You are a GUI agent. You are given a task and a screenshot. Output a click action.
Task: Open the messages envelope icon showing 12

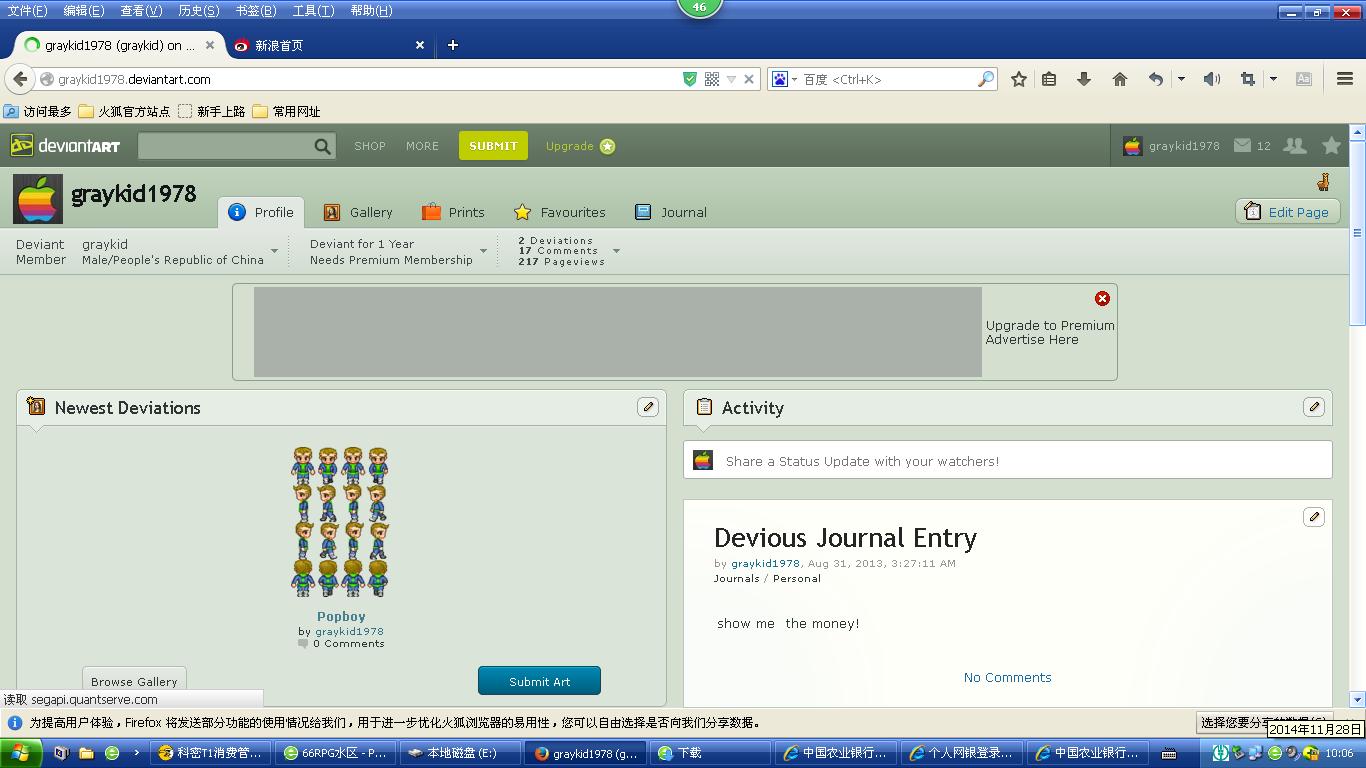click(1242, 145)
